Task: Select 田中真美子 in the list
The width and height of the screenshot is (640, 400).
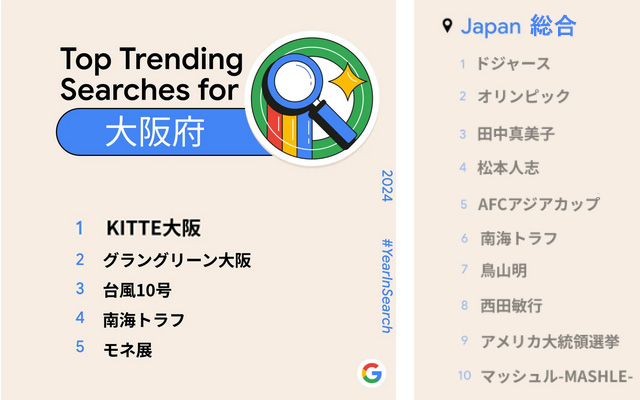Action: coord(516,134)
